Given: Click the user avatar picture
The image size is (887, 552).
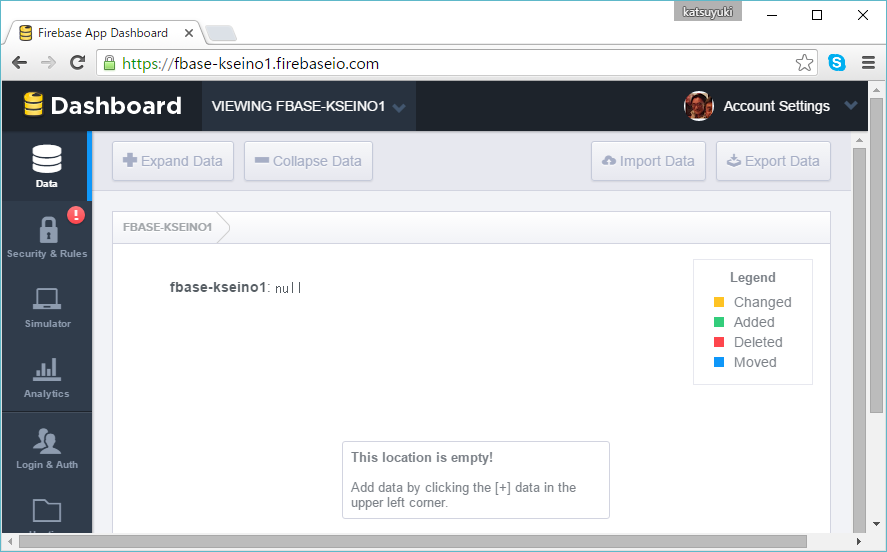Looking at the screenshot, I should pos(699,106).
